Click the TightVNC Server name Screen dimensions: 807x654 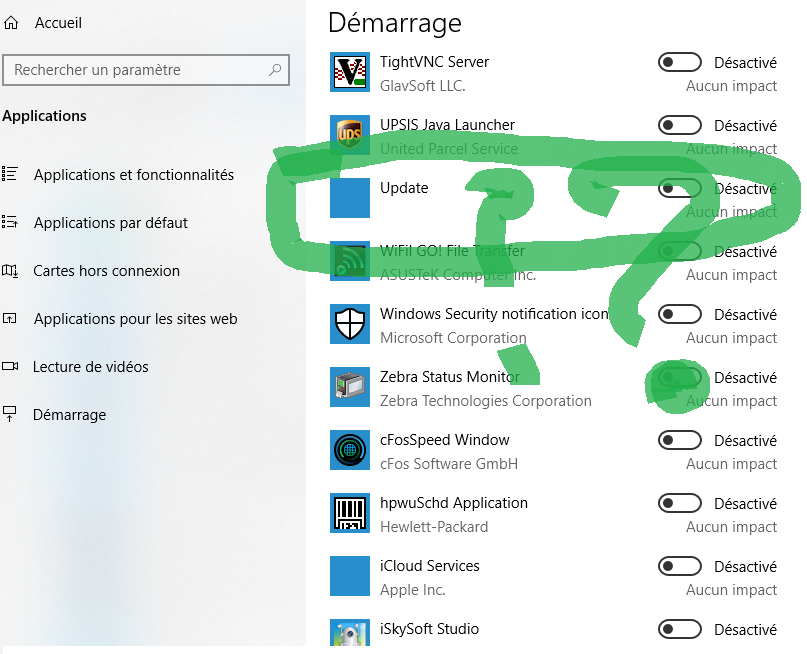tap(434, 62)
